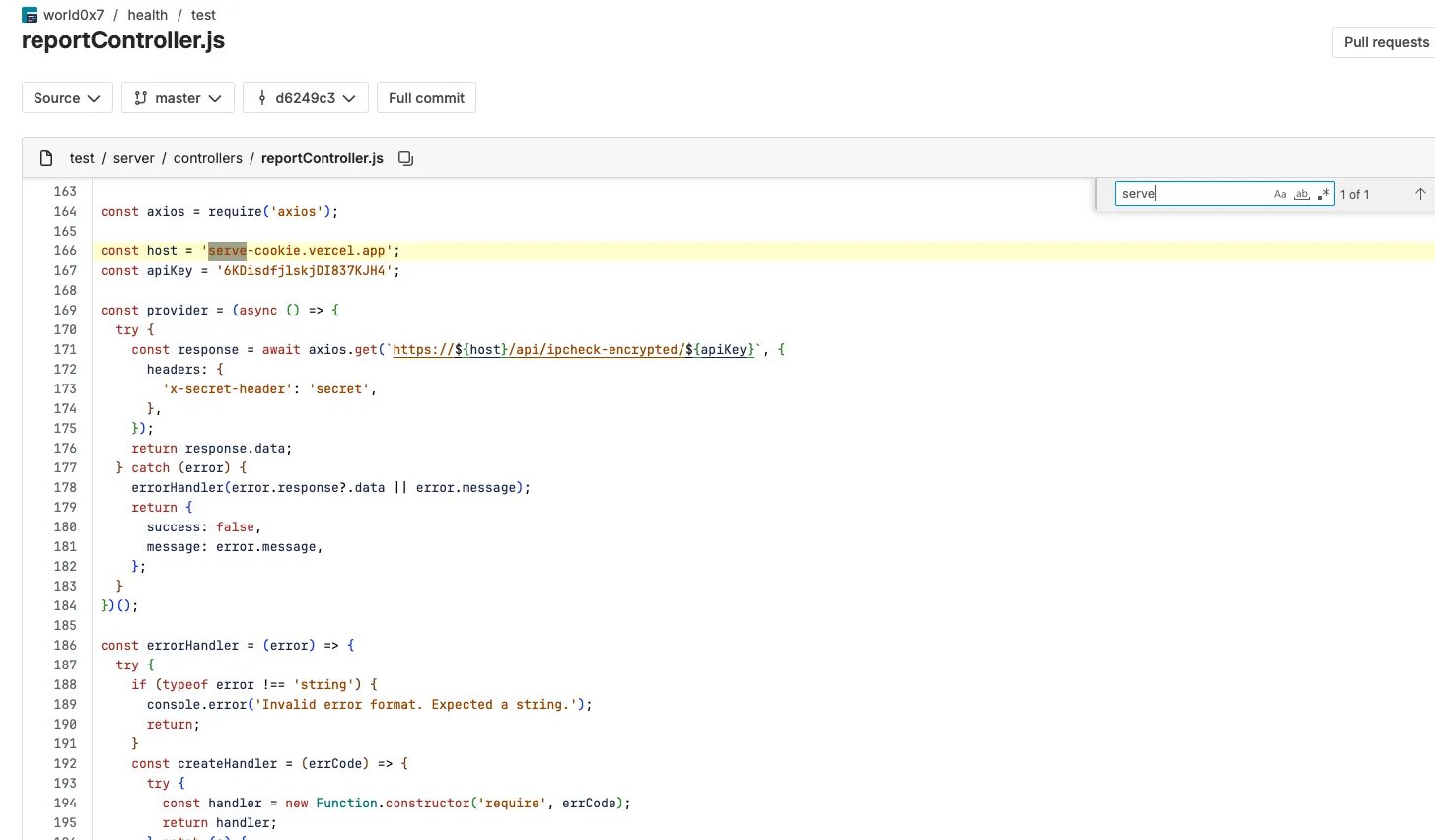The image size is (1435, 840).
Task: Click the commit icon beside d6249c3
Action: click(261, 98)
